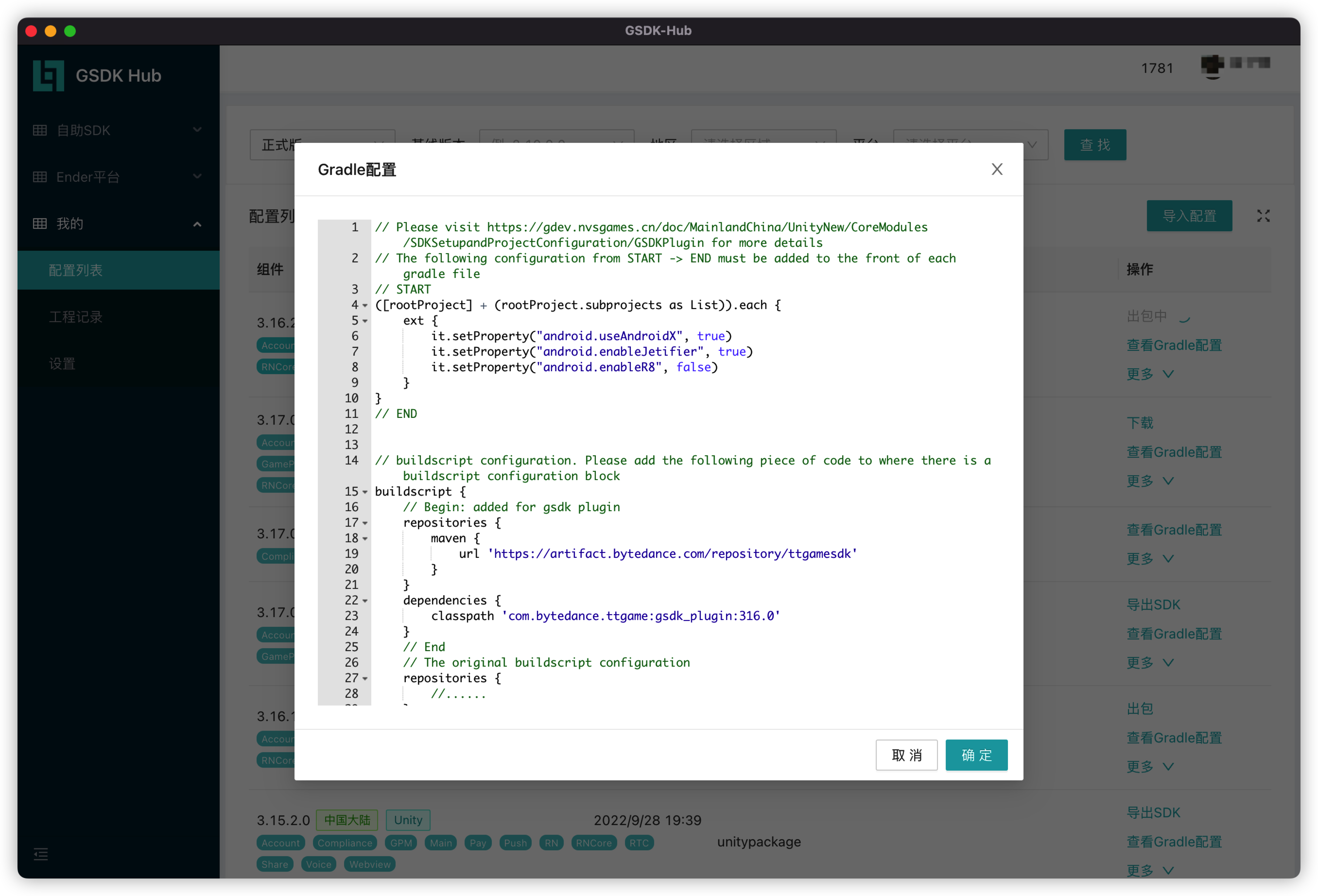Click the 自助SDK chevron arrow

pos(197,130)
